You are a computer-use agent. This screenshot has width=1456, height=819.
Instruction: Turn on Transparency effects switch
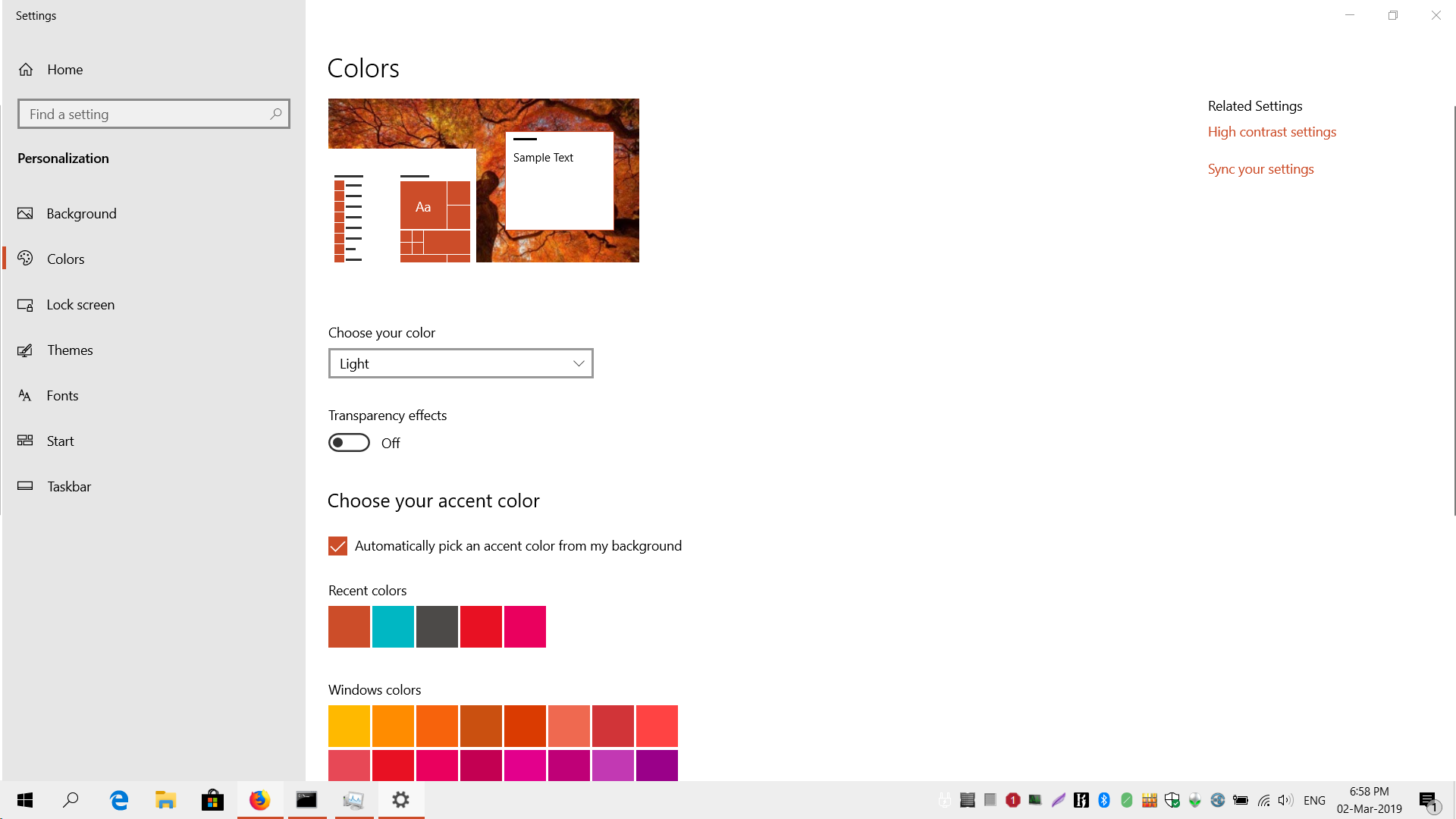(x=349, y=443)
